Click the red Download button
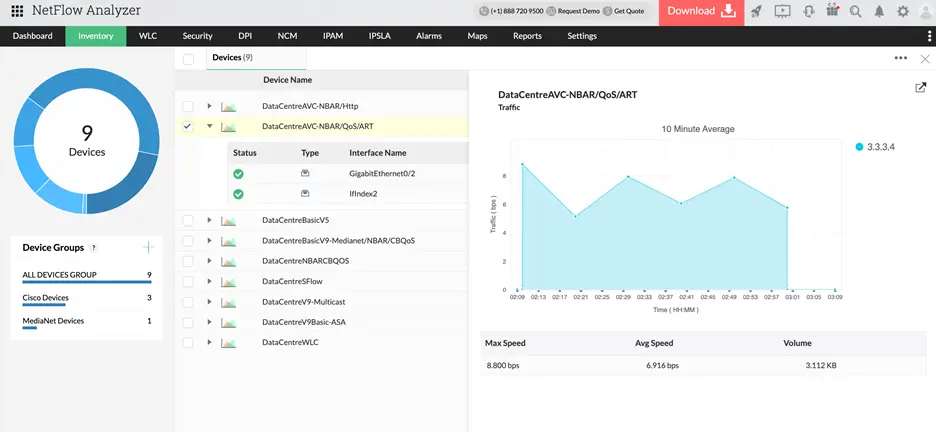Image resolution: width=936 pixels, height=432 pixels. point(701,11)
